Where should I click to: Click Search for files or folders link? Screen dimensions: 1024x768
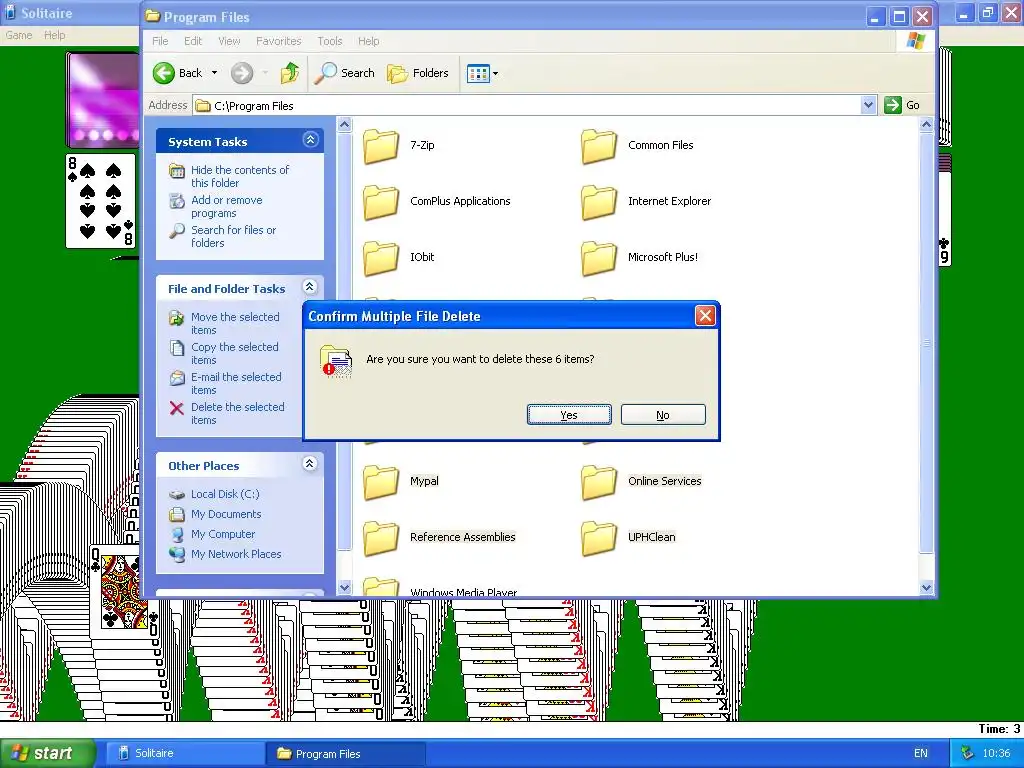tap(233, 236)
